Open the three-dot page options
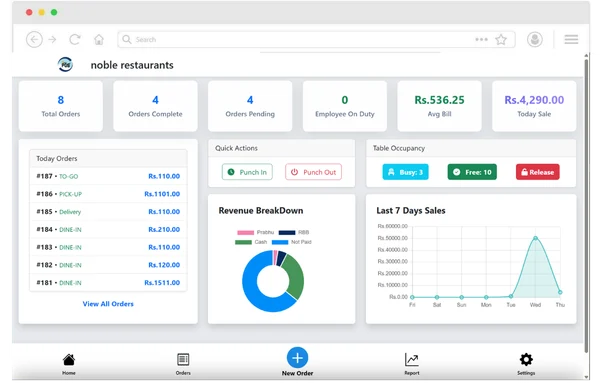Viewport: 600px width, 383px height. coord(481,39)
